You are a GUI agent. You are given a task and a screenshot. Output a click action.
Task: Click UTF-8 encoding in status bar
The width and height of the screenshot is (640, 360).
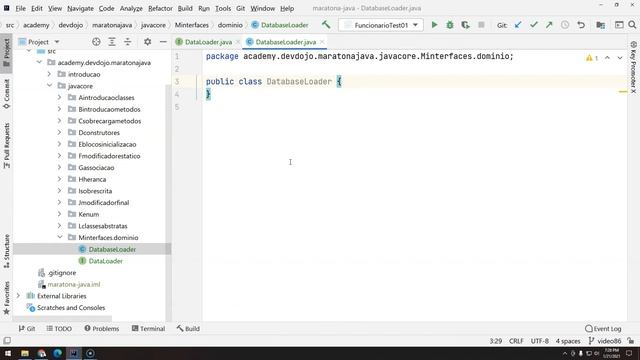click(x=540, y=341)
